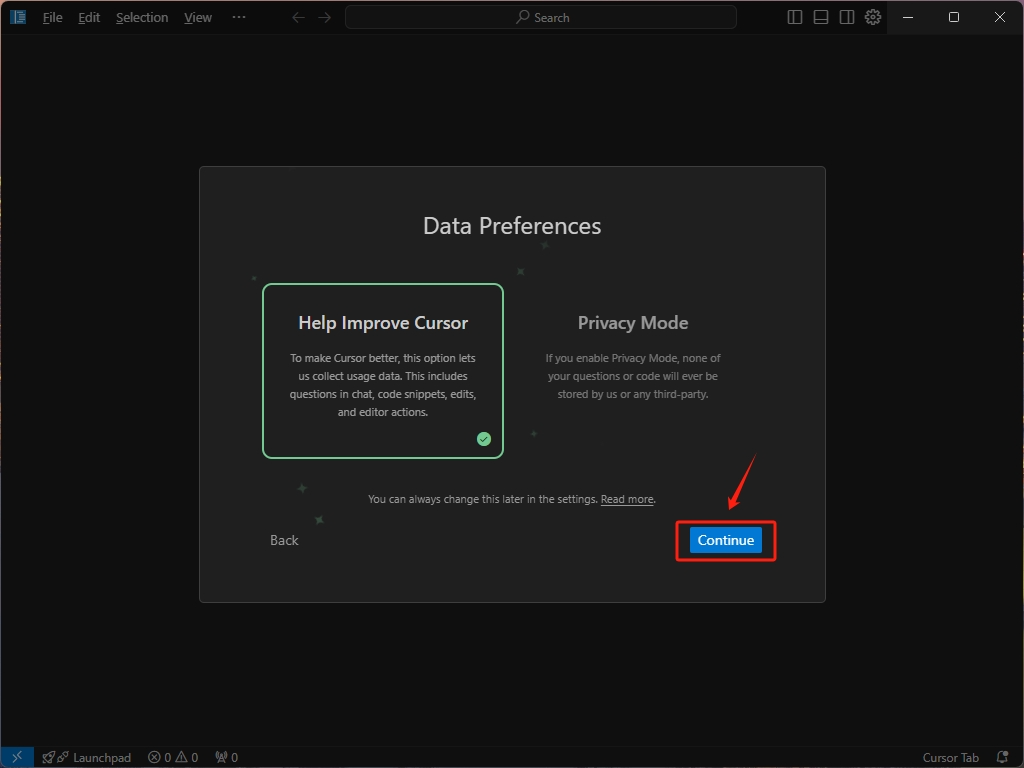This screenshot has height=768, width=1024.
Task: Open the remote window status icon
Action: [17, 757]
